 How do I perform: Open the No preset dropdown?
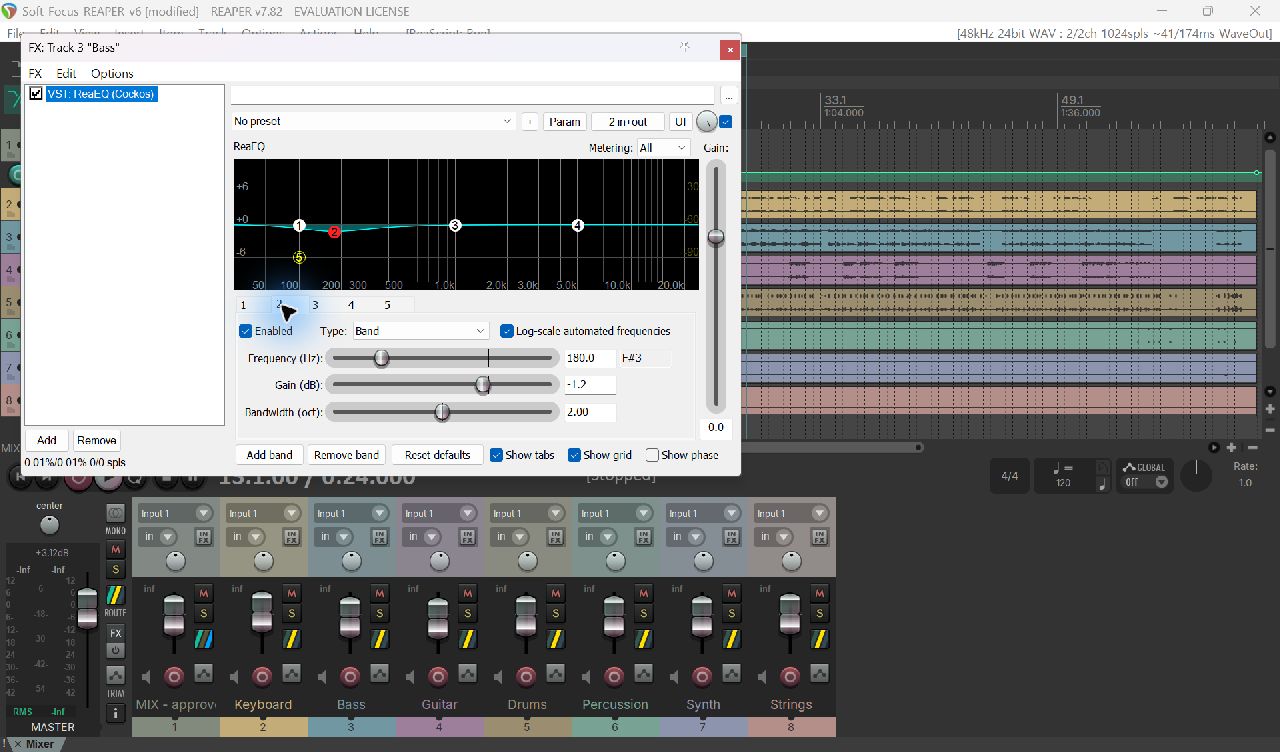(x=374, y=121)
